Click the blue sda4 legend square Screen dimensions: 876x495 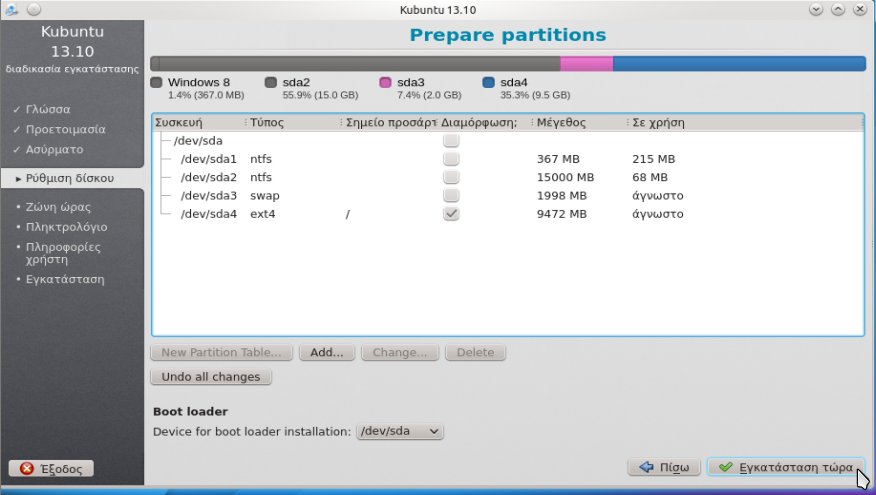[488, 82]
